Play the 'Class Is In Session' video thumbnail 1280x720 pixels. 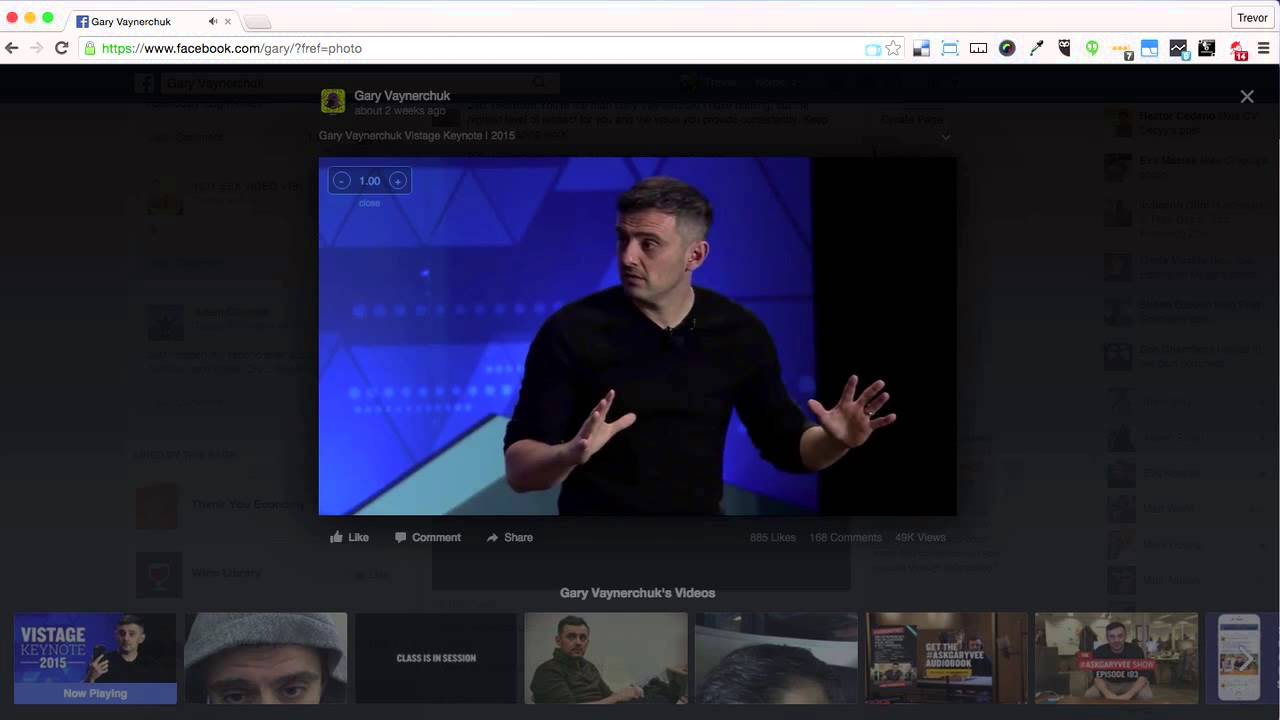tap(436, 658)
